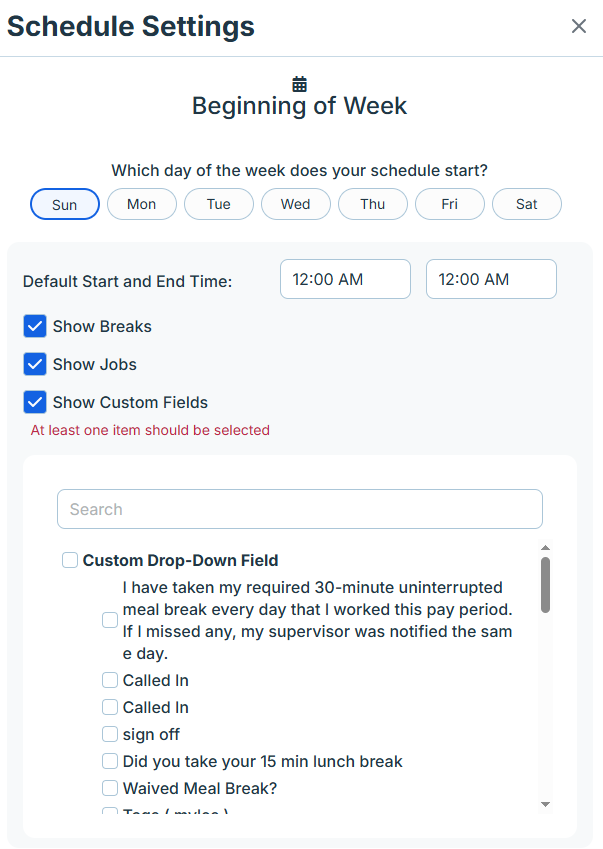Toggle the Show Jobs checkbox
The width and height of the screenshot is (603, 849).
(35, 364)
